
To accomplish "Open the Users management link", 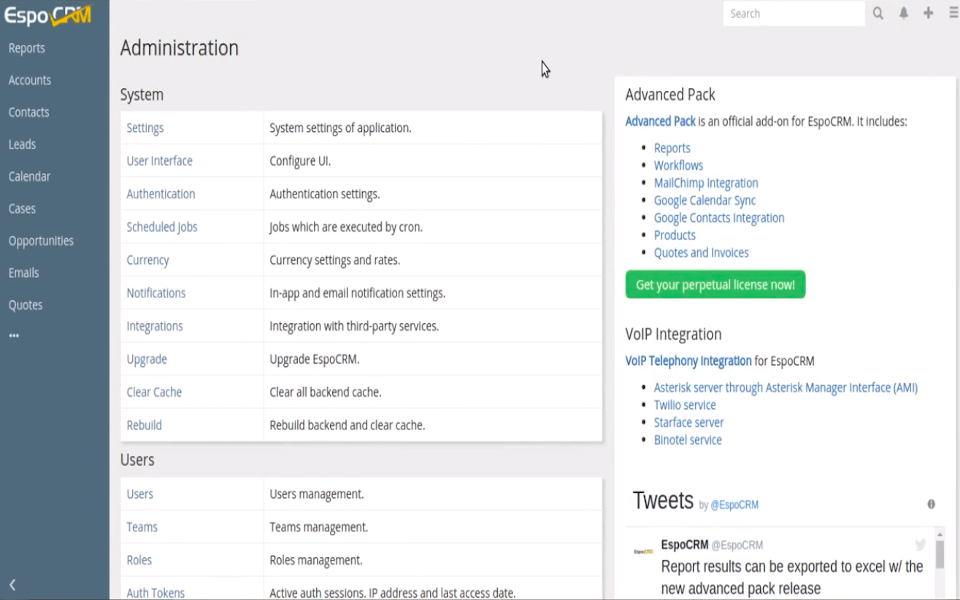I will tap(140, 494).
